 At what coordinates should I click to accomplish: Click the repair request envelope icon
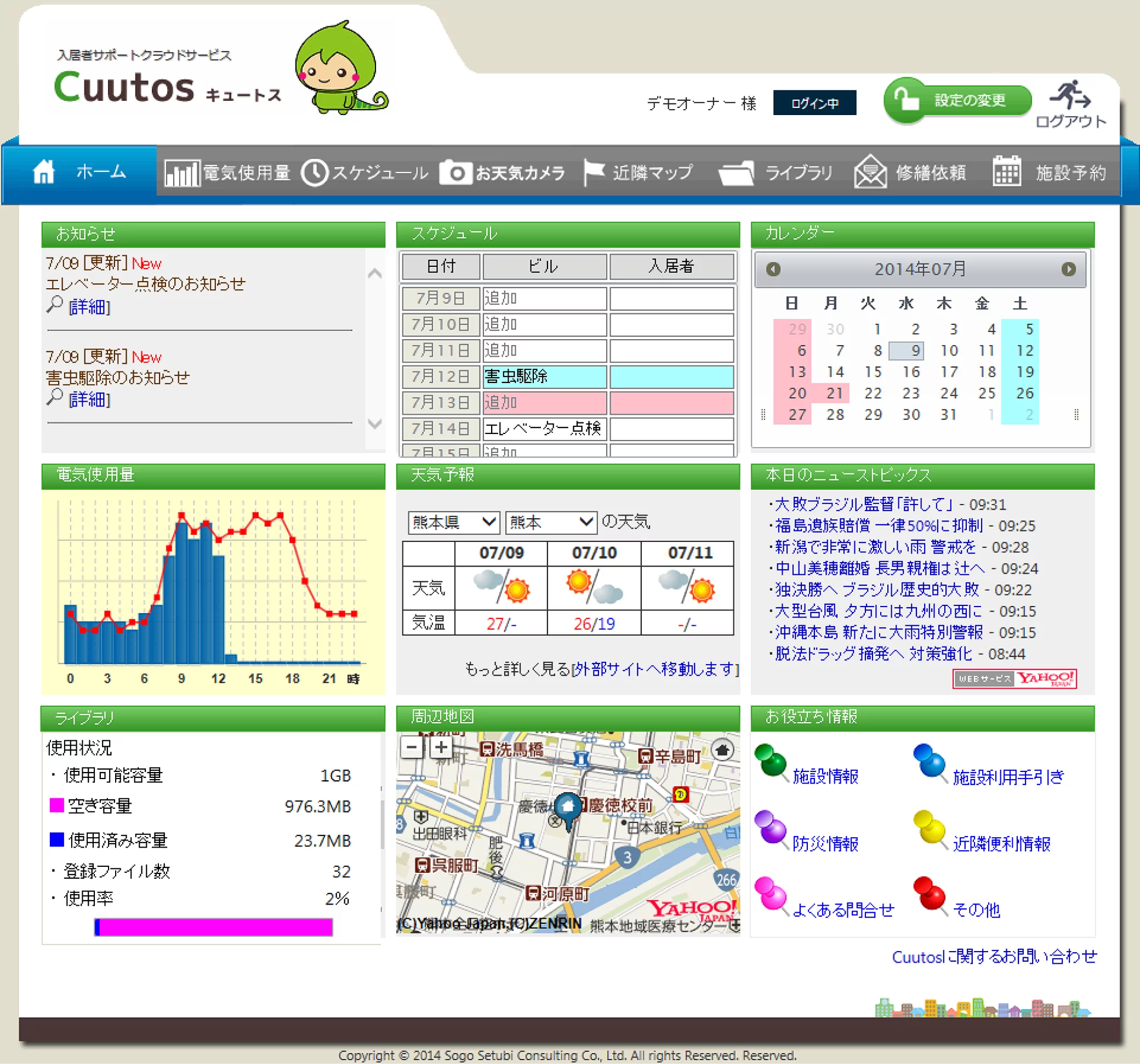(870, 171)
